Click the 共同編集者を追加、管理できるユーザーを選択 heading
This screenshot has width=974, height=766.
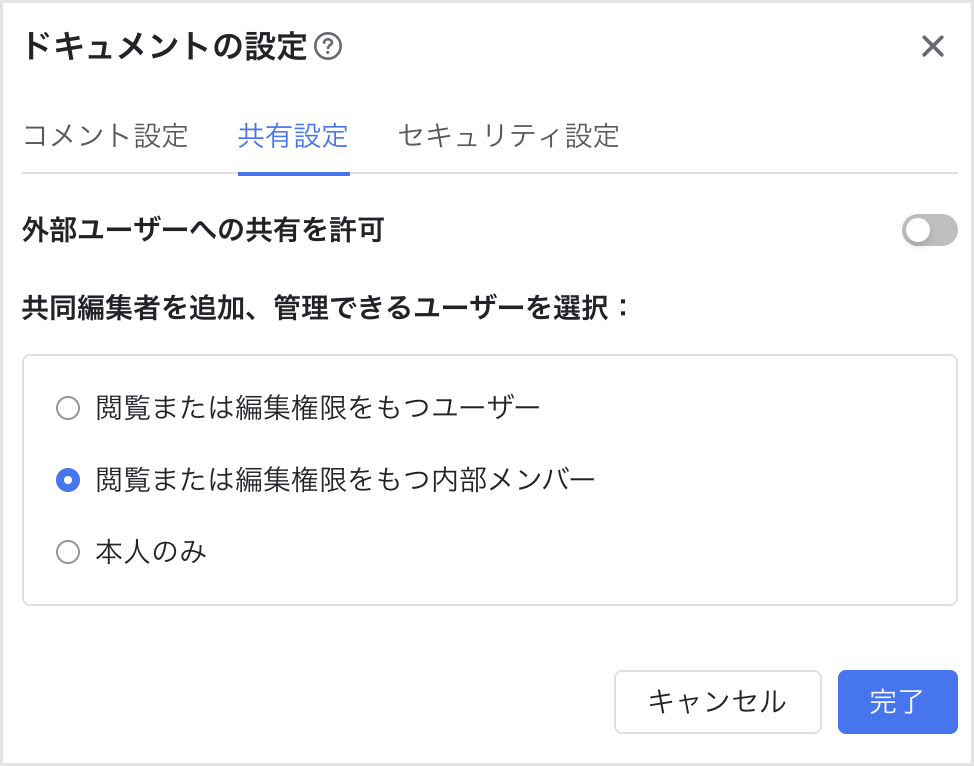(x=327, y=308)
